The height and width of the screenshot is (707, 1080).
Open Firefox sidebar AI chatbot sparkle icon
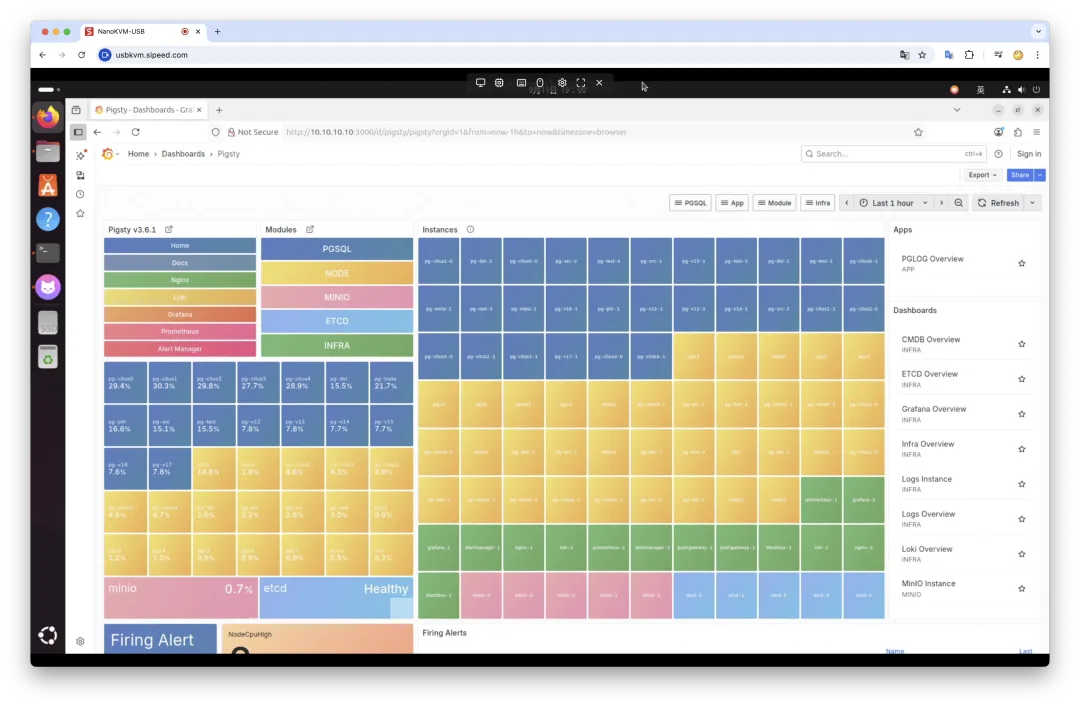coord(80,155)
